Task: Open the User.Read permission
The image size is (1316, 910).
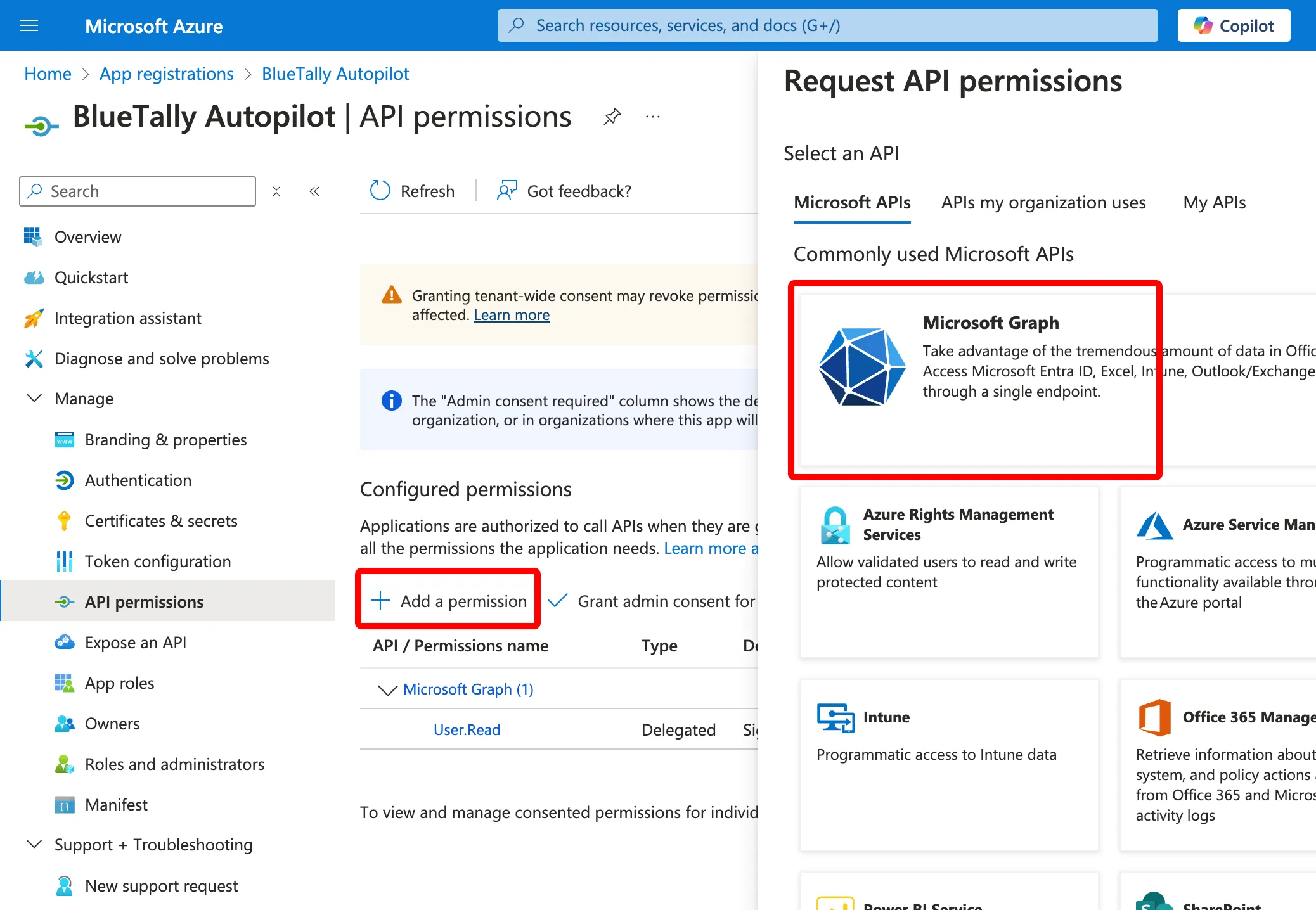Action: (467, 730)
